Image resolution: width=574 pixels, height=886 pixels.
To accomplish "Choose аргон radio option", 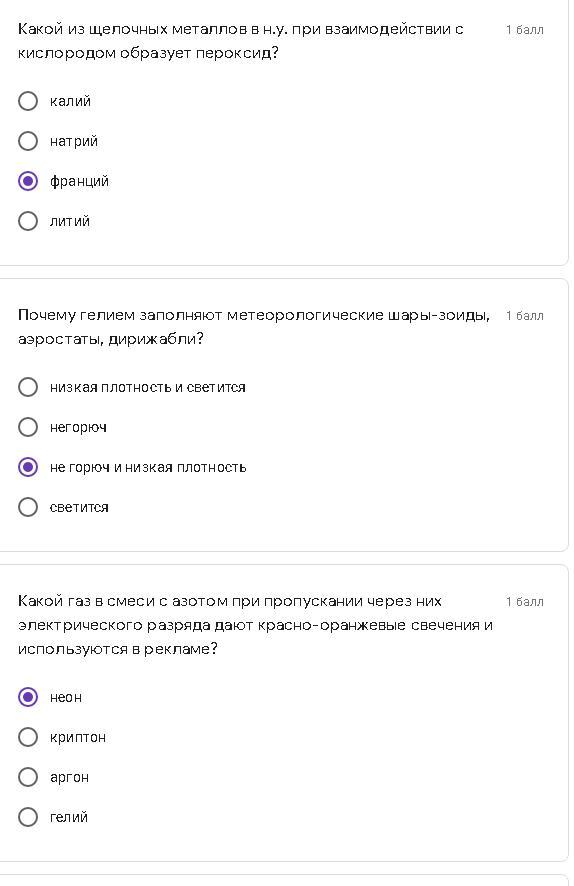I will [28, 777].
